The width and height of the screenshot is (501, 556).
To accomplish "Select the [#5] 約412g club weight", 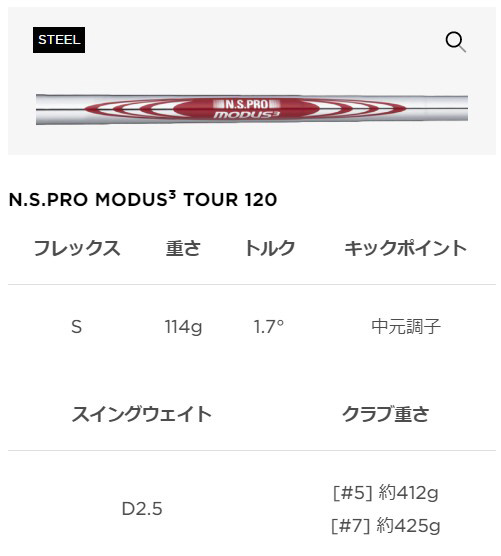I will click(386, 493).
